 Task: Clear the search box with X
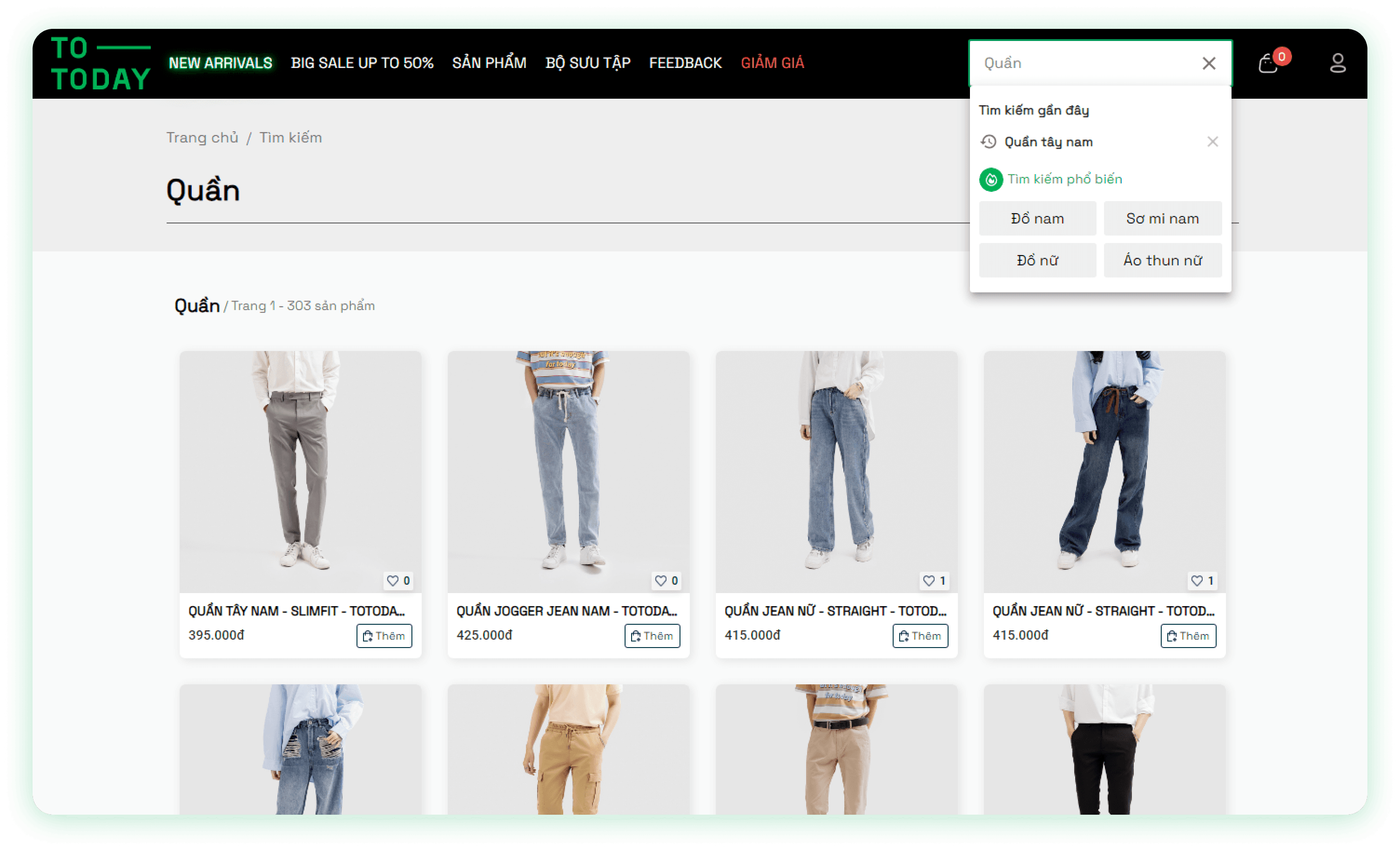coord(1209,63)
